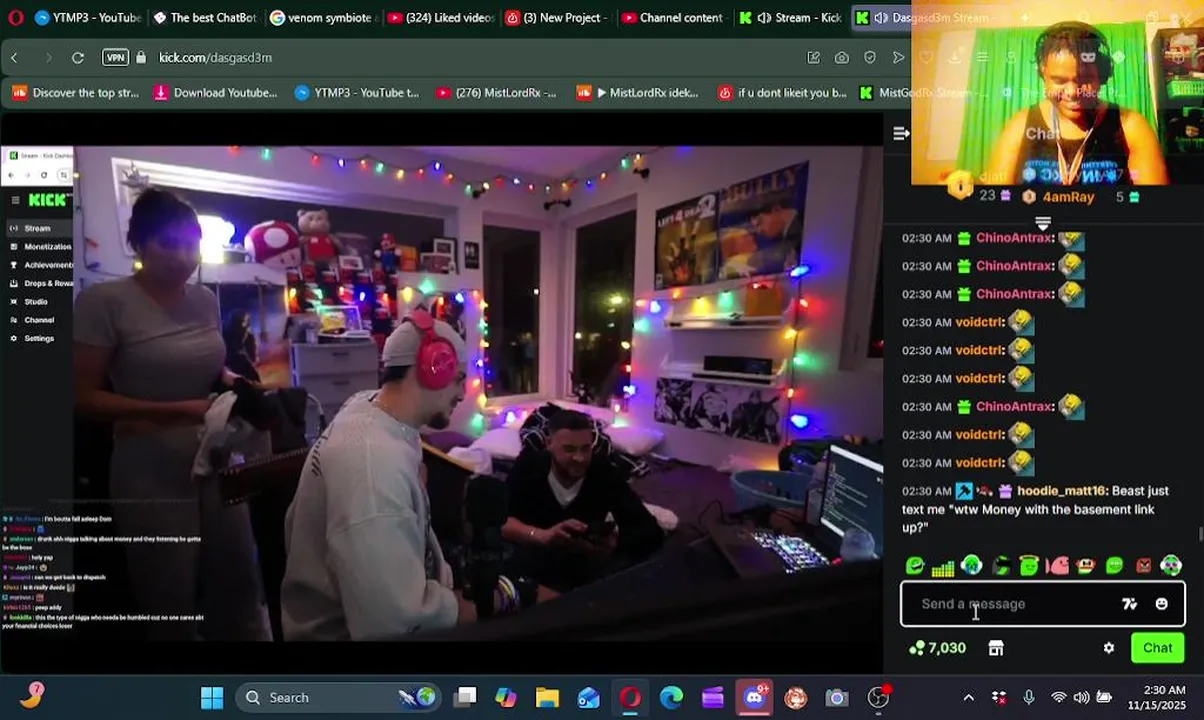
Task: Switch to the Channel content tab
Action: [x=671, y=18]
